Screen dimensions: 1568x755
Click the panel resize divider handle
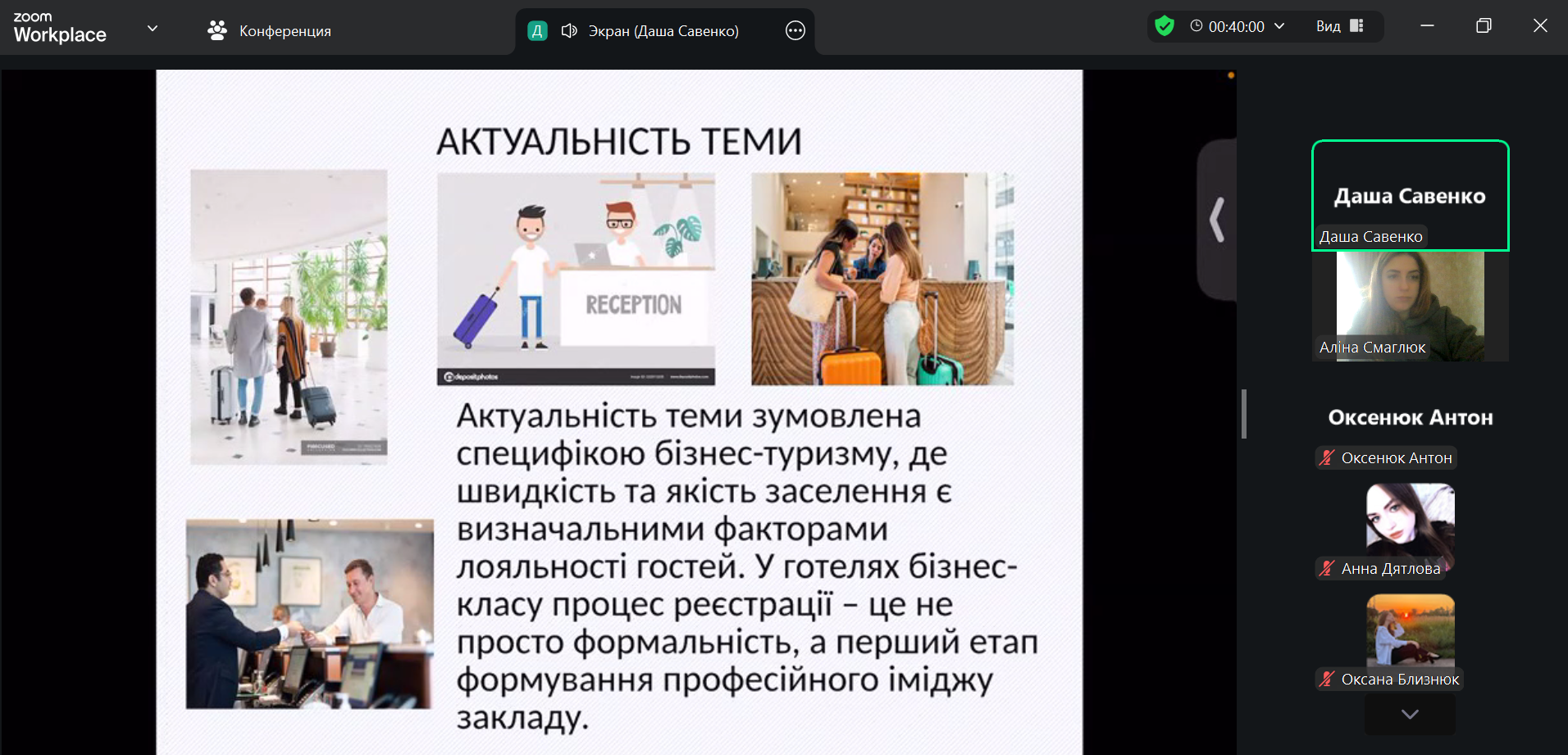[1244, 414]
